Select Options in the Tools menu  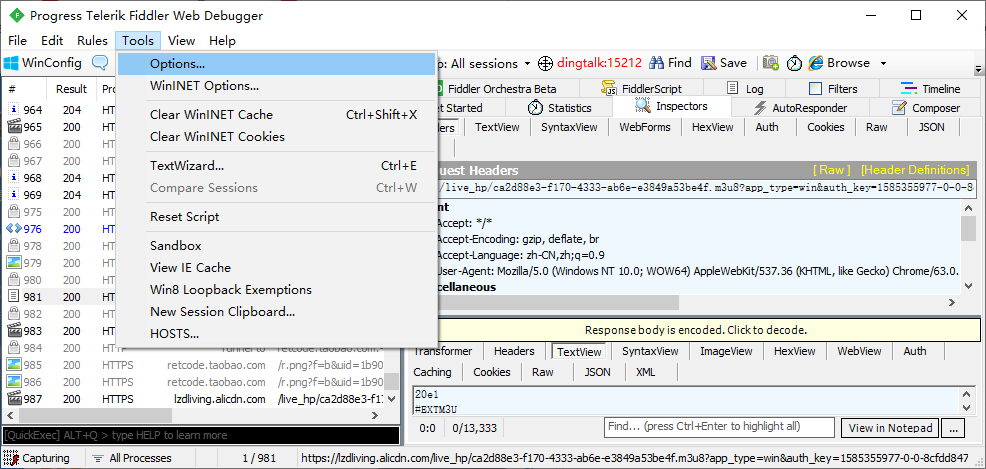(x=277, y=63)
